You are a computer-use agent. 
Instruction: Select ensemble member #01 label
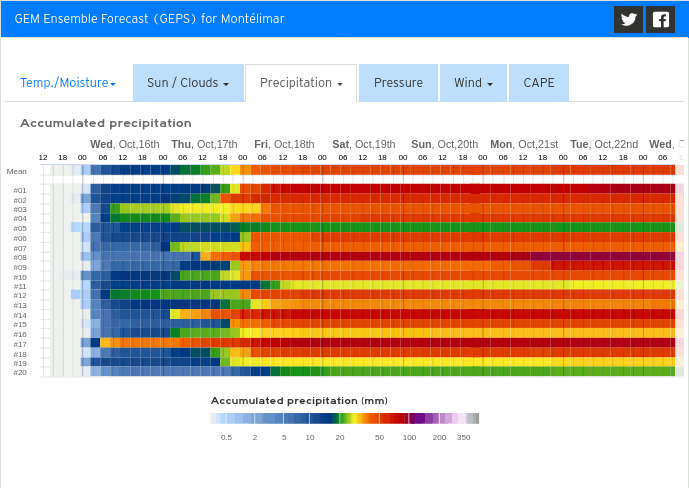(20, 190)
